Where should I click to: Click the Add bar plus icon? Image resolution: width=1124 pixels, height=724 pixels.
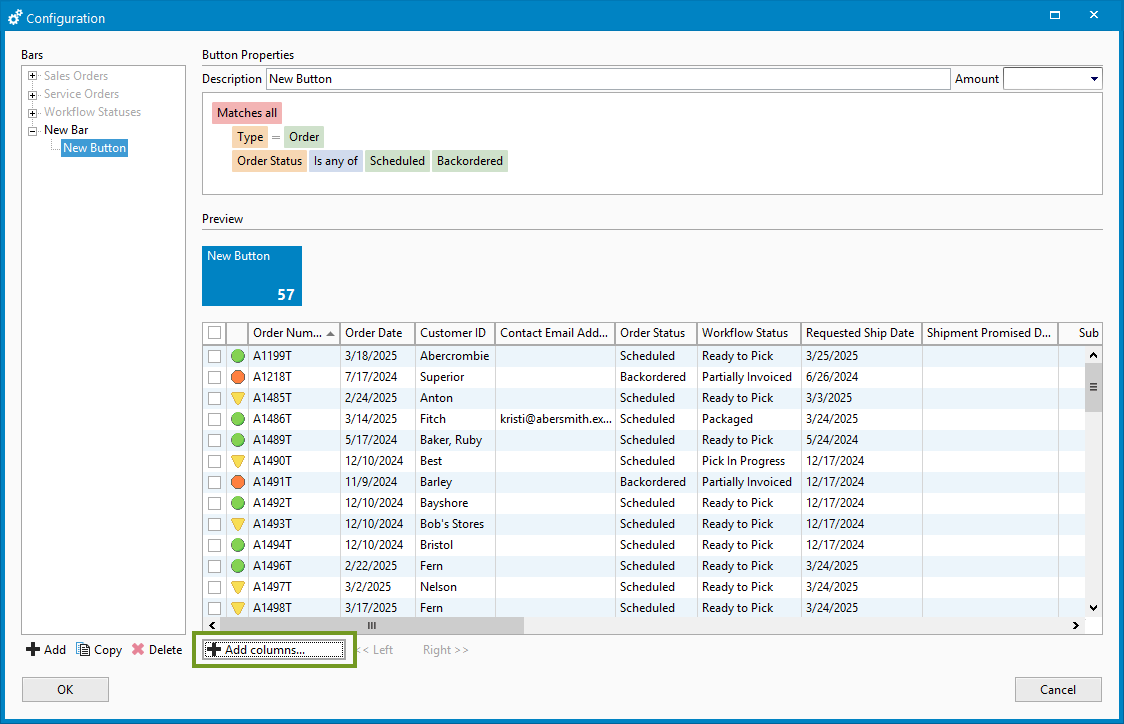[33, 650]
